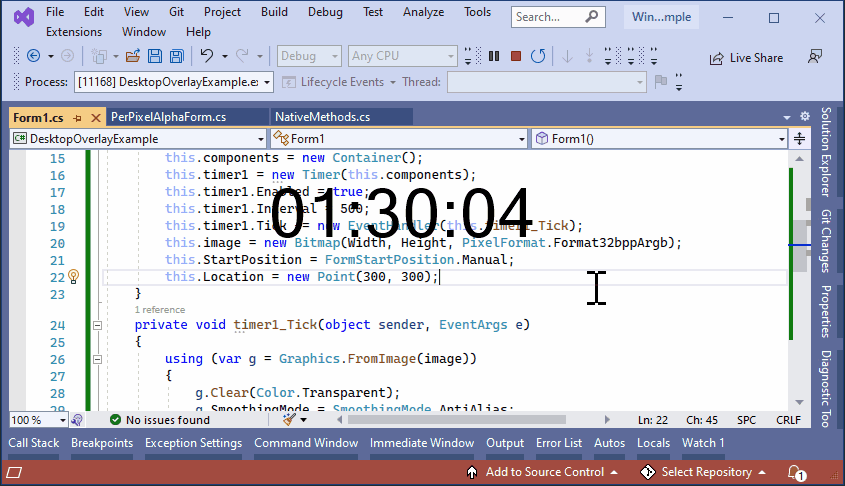Close the Form1.cs tab with its X
Screen dimensions: 845x486
[x=95, y=117]
